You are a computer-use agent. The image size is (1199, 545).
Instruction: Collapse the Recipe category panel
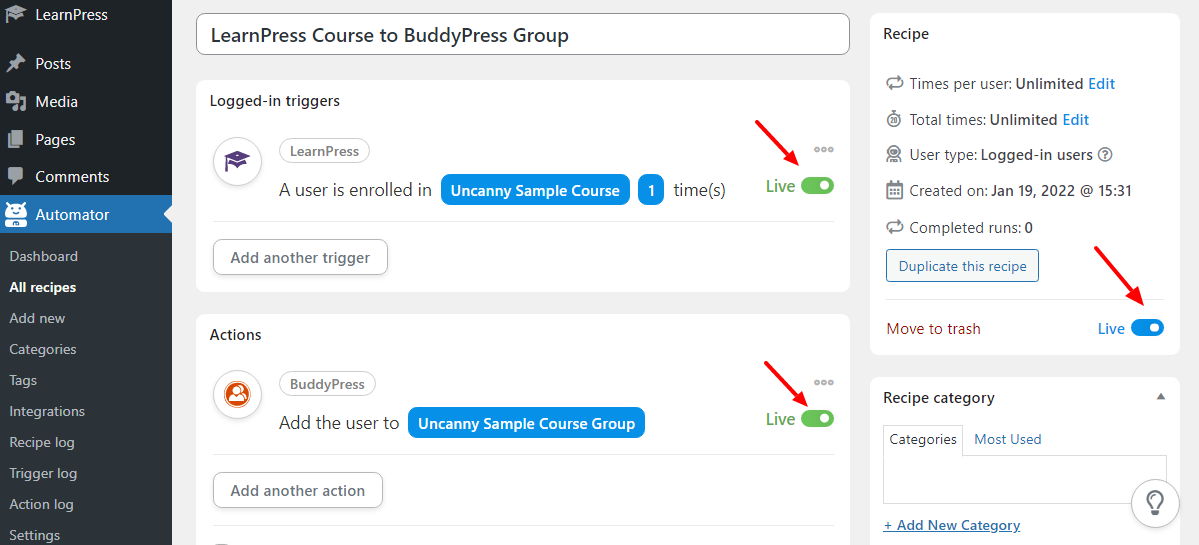point(1161,397)
